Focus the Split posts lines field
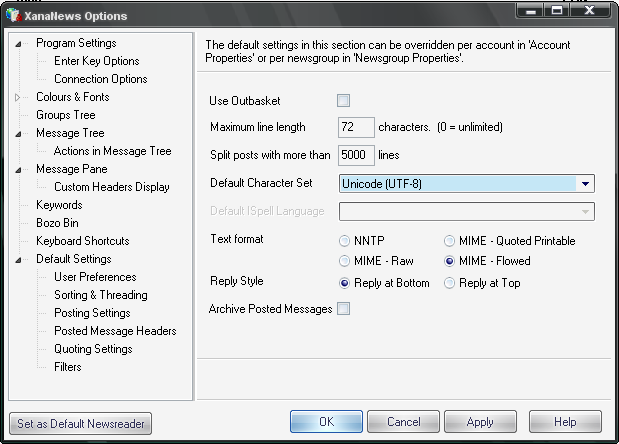Image resolution: width=619 pixels, height=444 pixels. [x=356, y=155]
